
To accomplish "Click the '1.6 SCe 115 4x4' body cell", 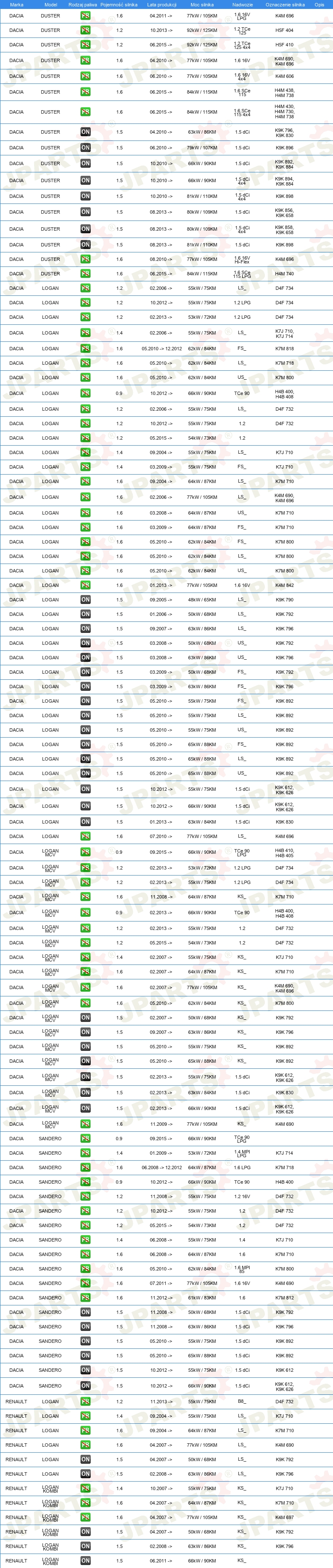I will [242, 112].
